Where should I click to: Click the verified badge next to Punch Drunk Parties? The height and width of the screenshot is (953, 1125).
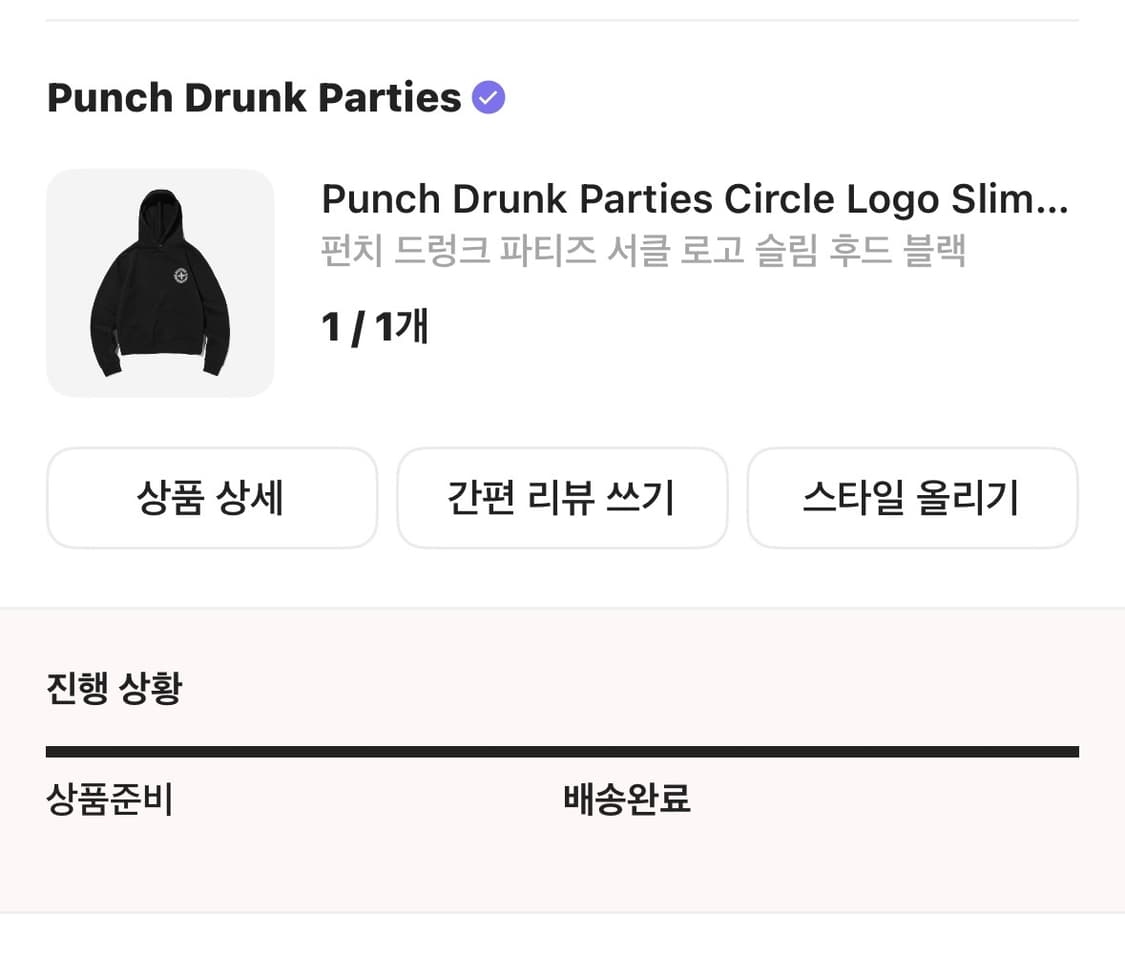(x=487, y=96)
